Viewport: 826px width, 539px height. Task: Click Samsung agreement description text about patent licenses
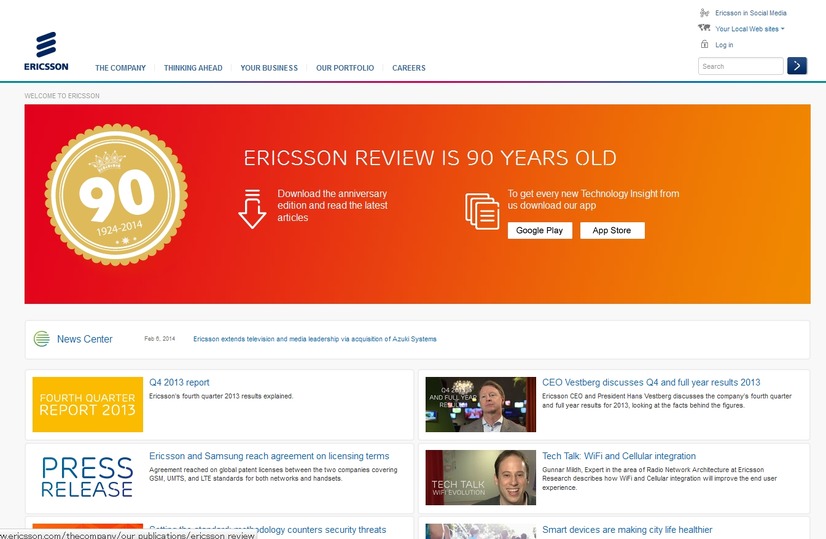coord(273,474)
